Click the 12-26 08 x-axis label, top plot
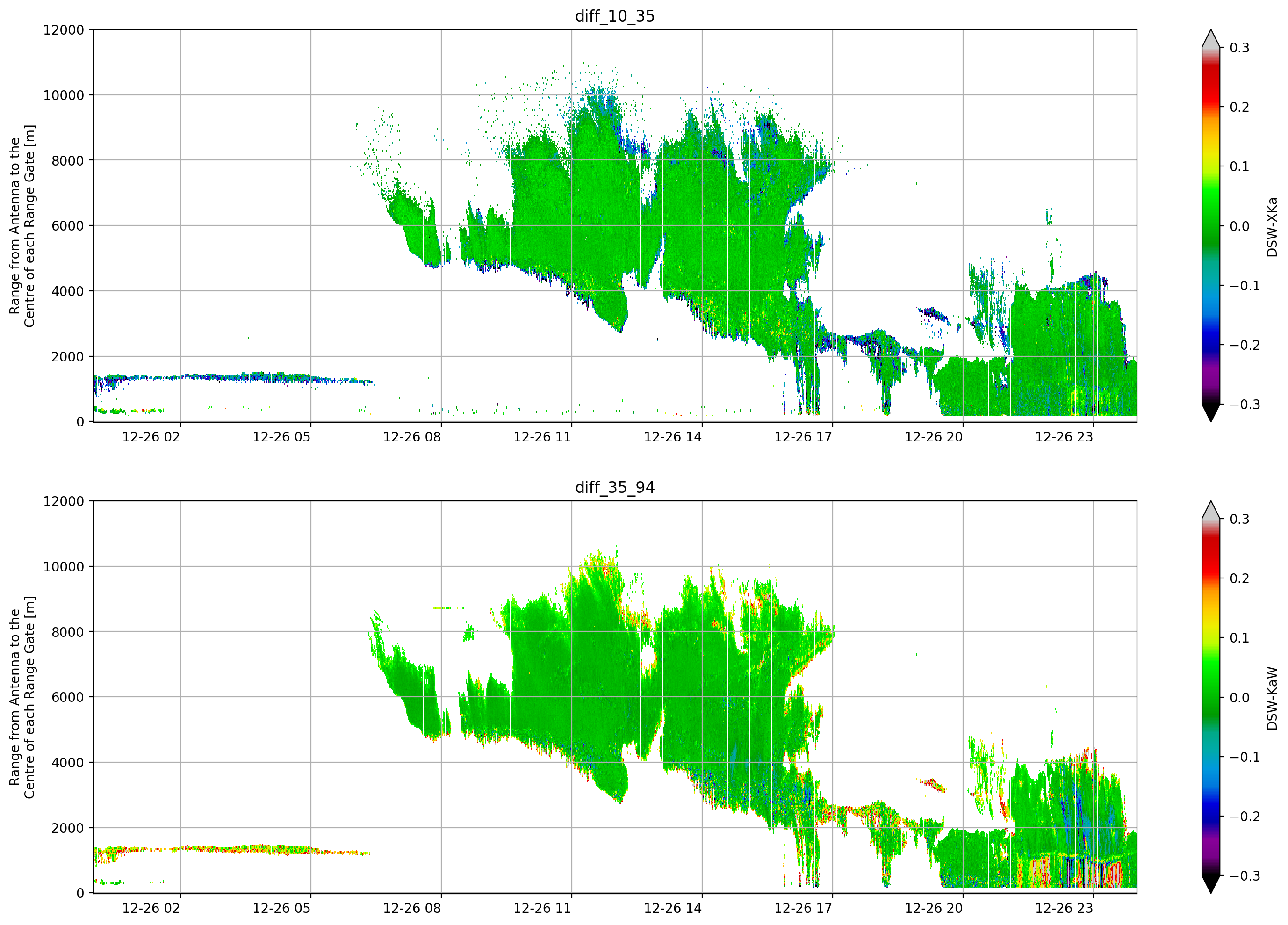This screenshot has width=1288, height=925. (412, 437)
